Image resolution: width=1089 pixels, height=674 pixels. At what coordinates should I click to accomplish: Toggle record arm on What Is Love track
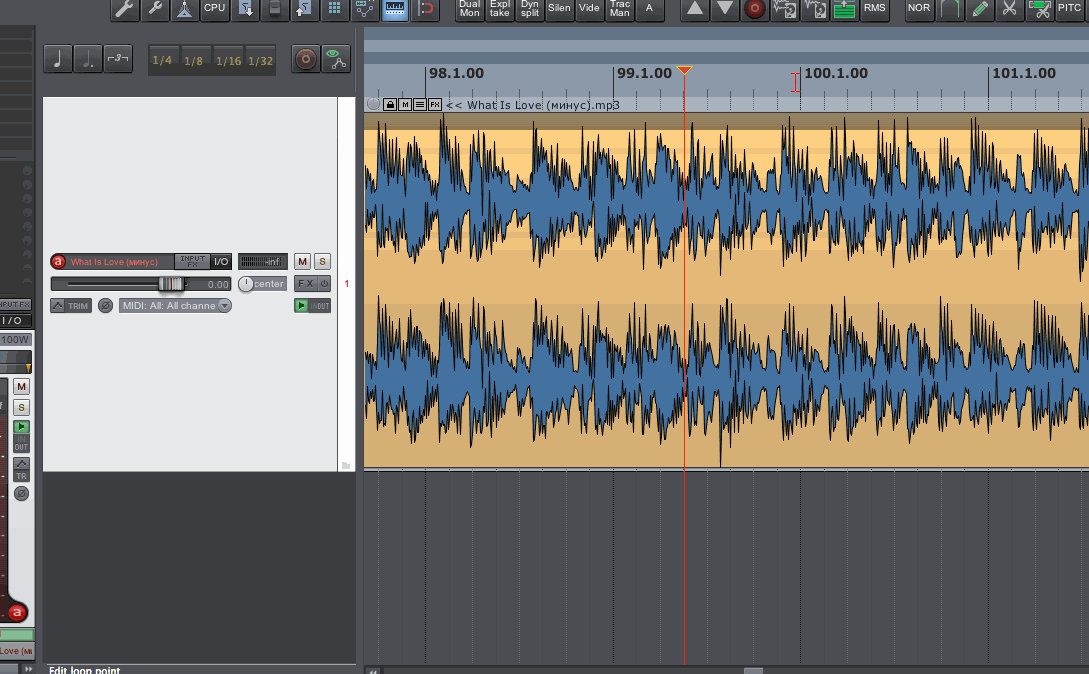(58, 262)
